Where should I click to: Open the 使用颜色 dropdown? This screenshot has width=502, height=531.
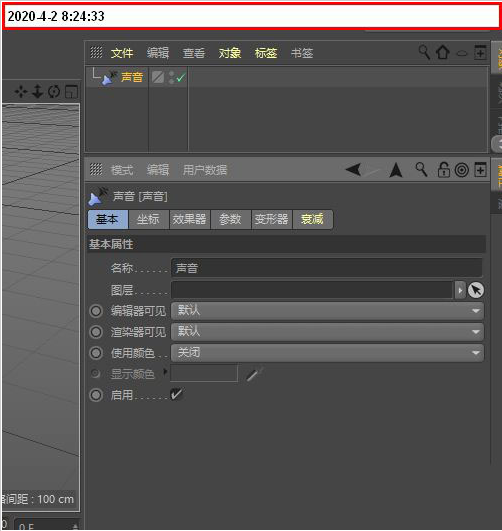pos(327,353)
